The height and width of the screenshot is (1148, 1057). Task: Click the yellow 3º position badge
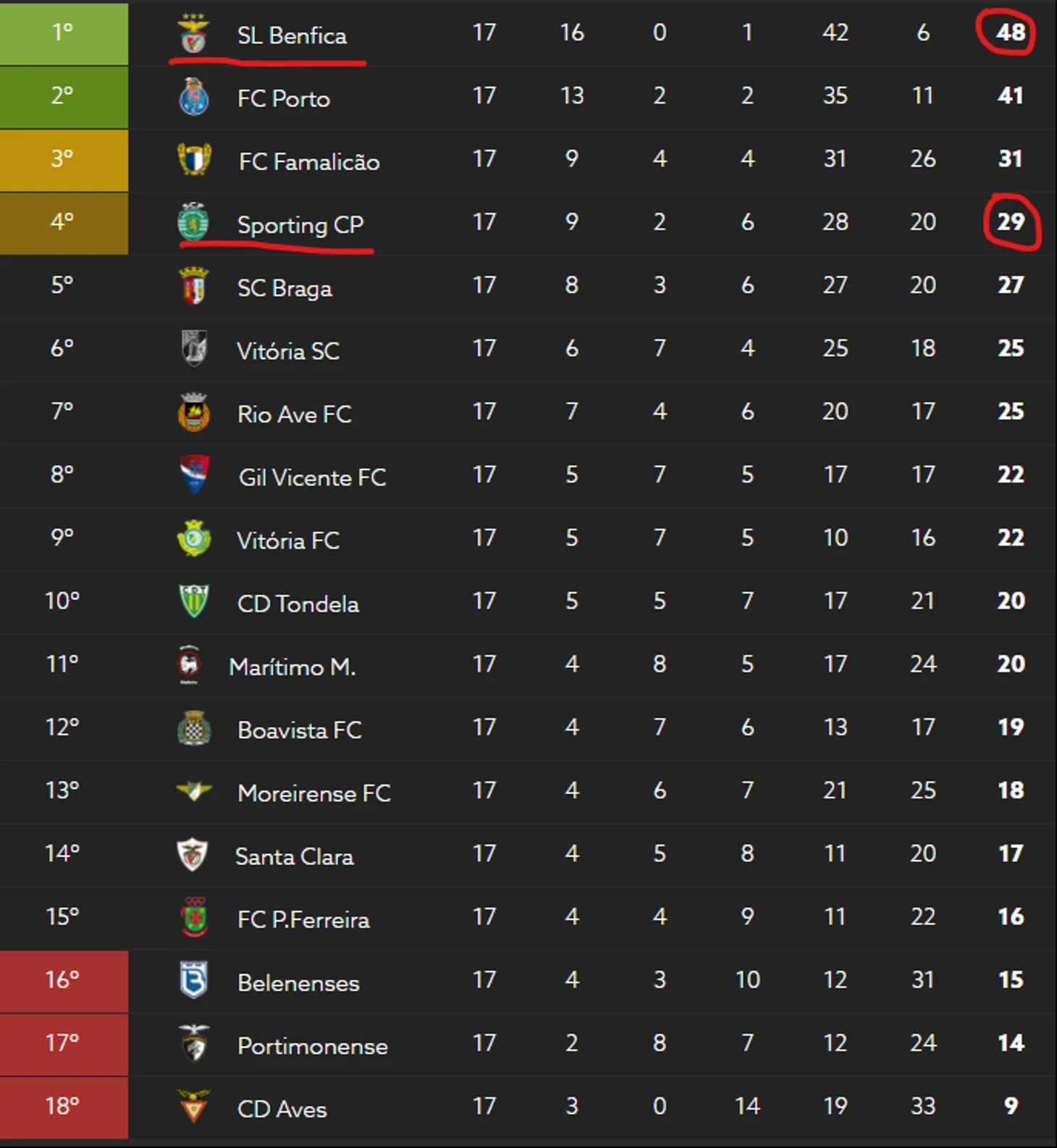click(x=64, y=160)
